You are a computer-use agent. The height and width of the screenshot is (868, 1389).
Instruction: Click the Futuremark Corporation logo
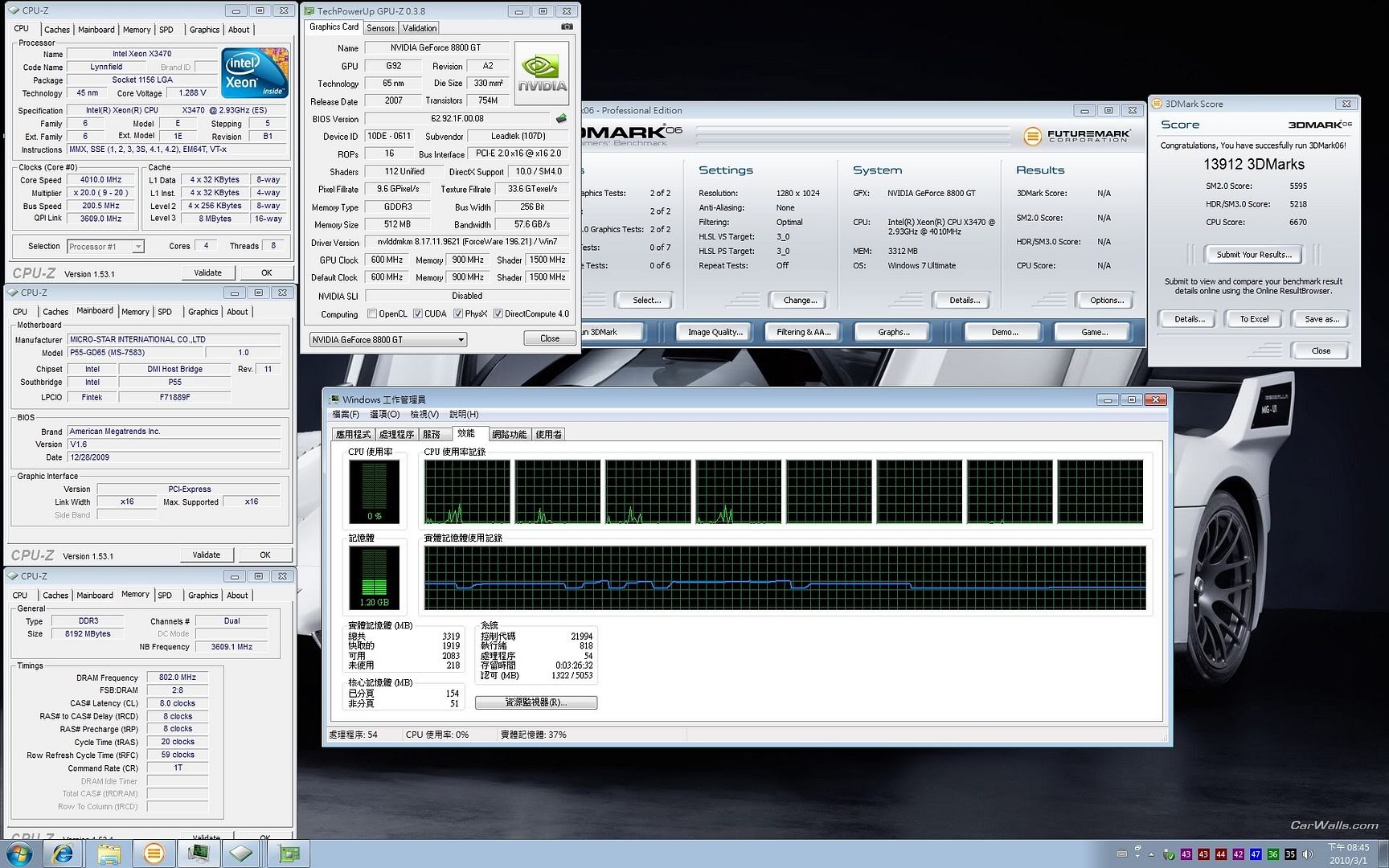[1077, 136]
